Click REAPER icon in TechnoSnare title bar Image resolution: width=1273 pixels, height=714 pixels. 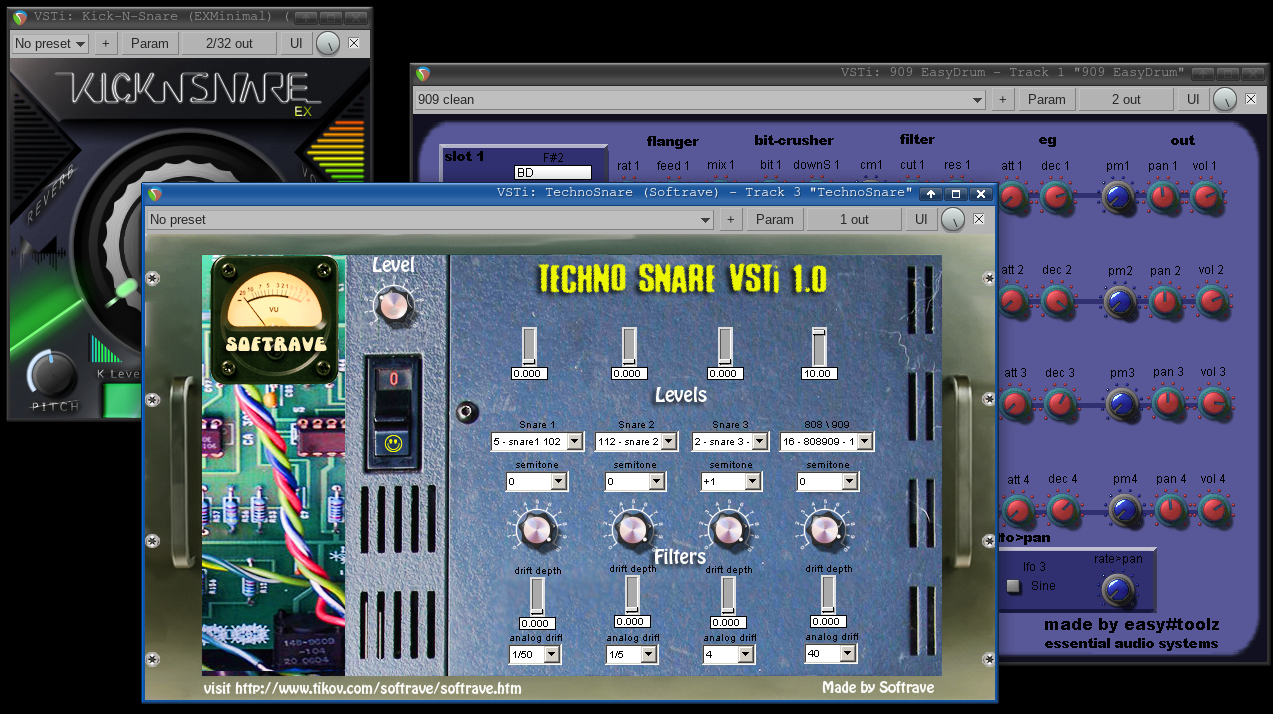(155, 194)
